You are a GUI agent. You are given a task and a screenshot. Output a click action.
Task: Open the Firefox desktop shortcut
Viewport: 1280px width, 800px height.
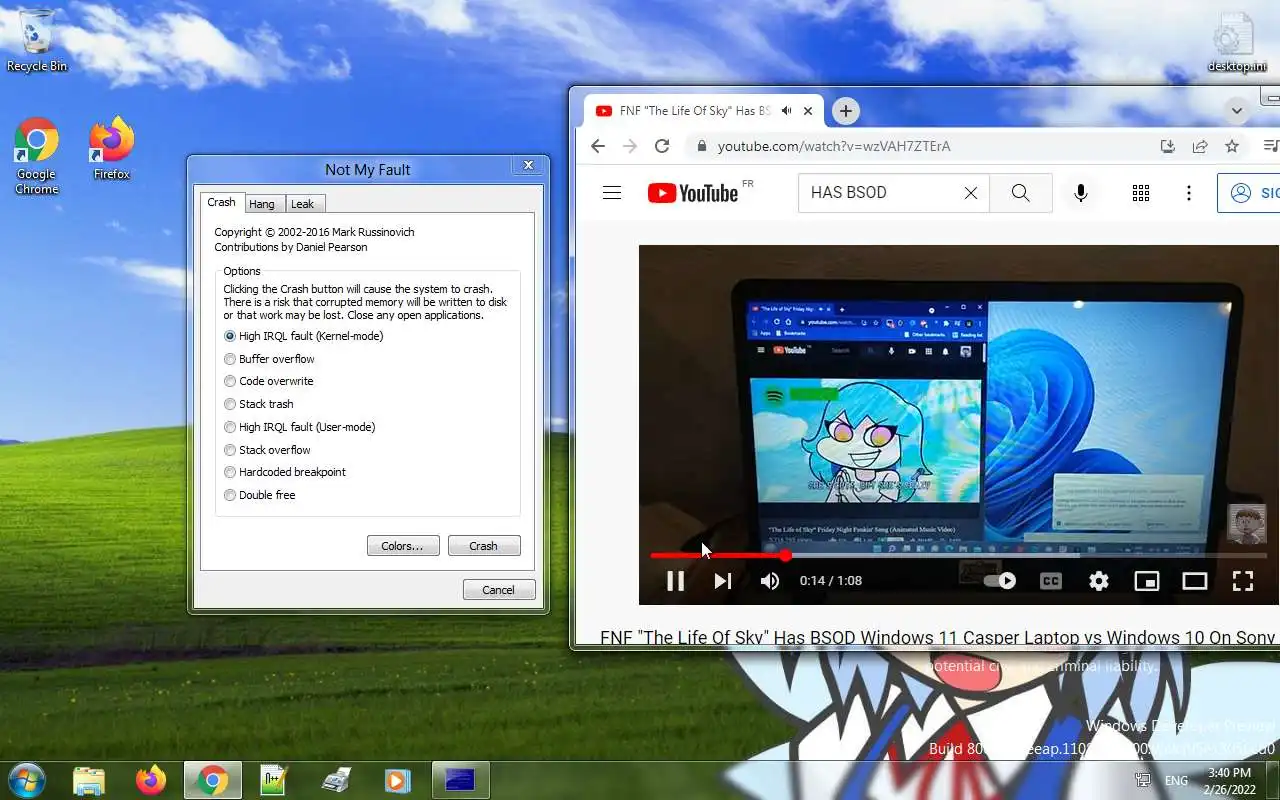pyautogui.click(x=111, y=148)
